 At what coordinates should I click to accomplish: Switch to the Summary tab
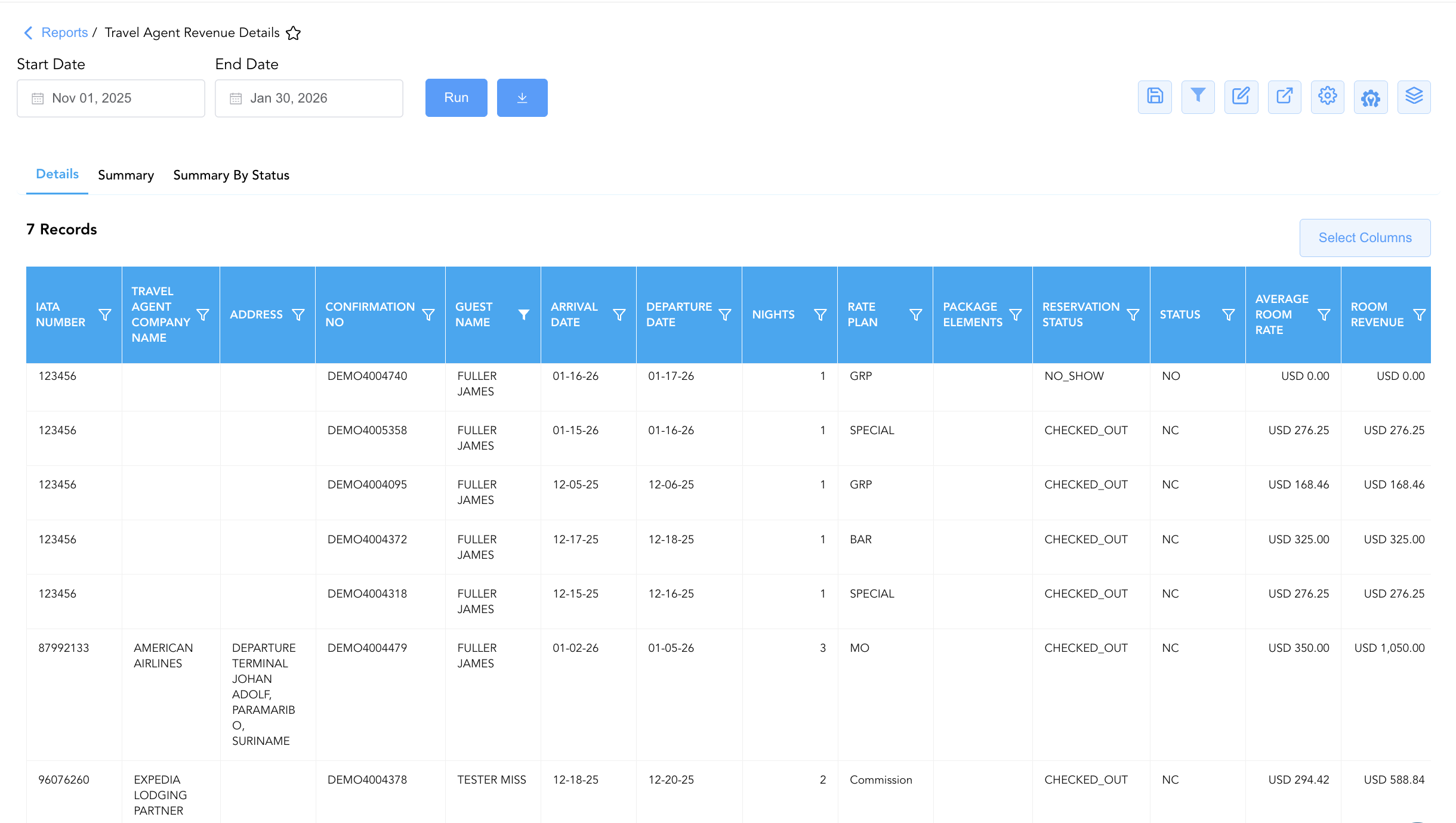coord(126,175)
